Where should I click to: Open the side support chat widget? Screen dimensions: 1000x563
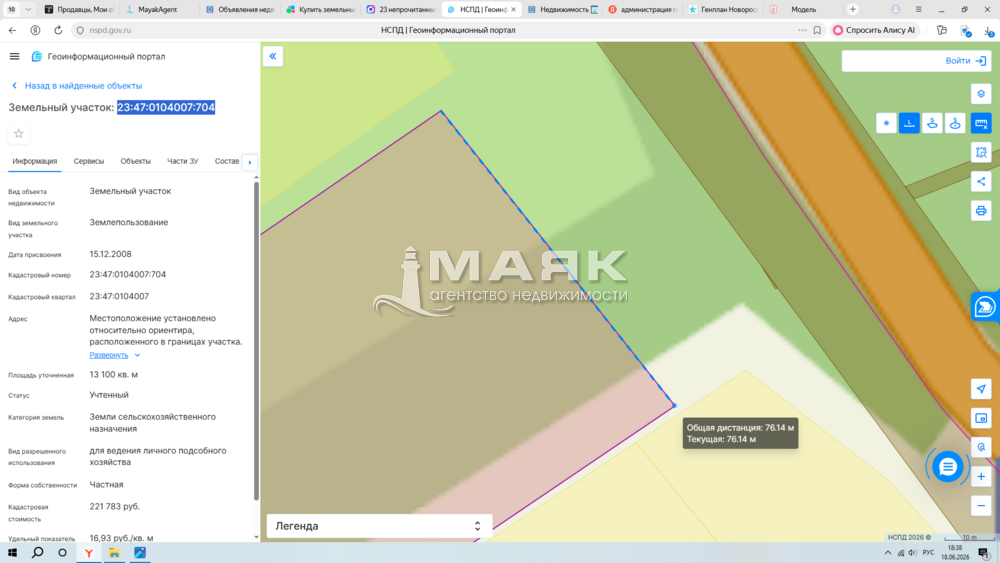point(985,307)
